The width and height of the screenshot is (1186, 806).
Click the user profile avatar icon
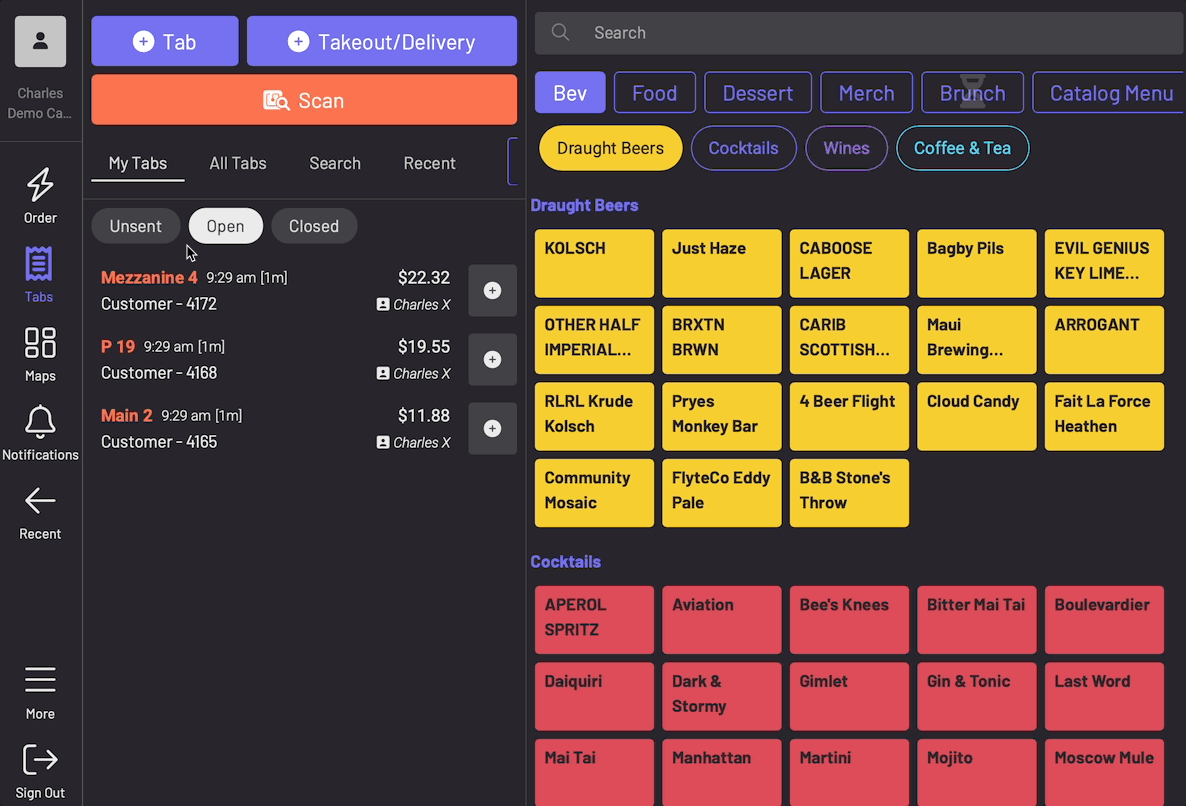pyautogui.click(x=40, y=42)
